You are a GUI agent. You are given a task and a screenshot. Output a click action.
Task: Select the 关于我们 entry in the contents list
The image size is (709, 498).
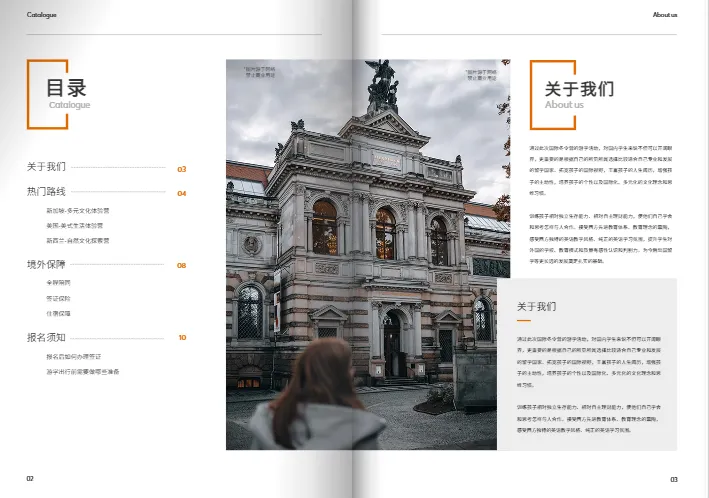click(46, 167)
